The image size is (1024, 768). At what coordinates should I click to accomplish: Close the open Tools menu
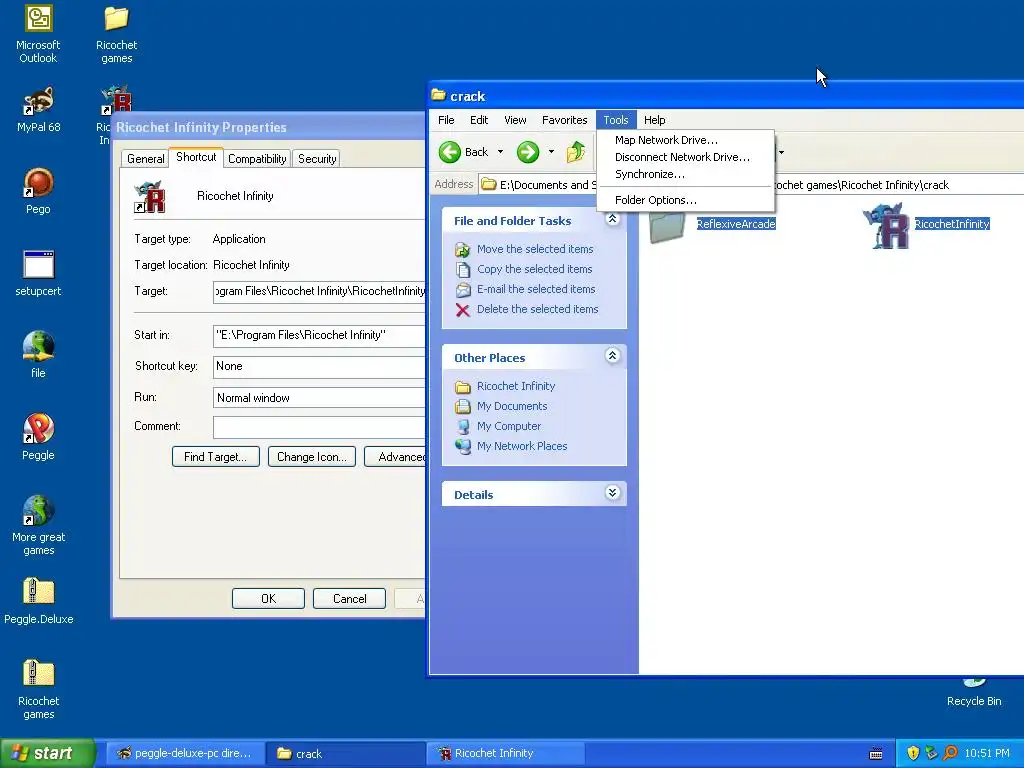pyautogui.click(x=616, y=120)
